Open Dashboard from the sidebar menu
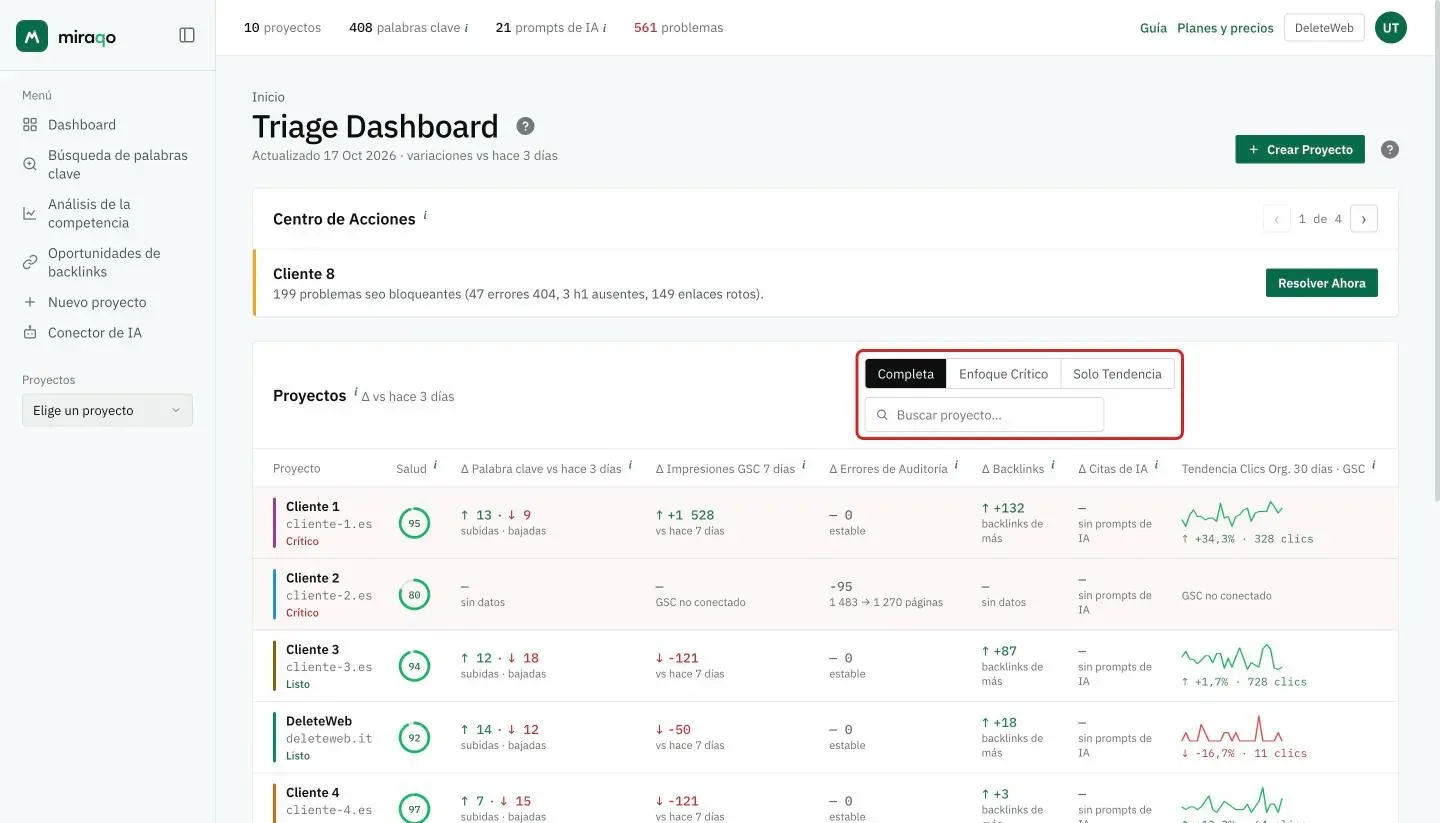The image size is (1440, 823). (x=82, y=125)
